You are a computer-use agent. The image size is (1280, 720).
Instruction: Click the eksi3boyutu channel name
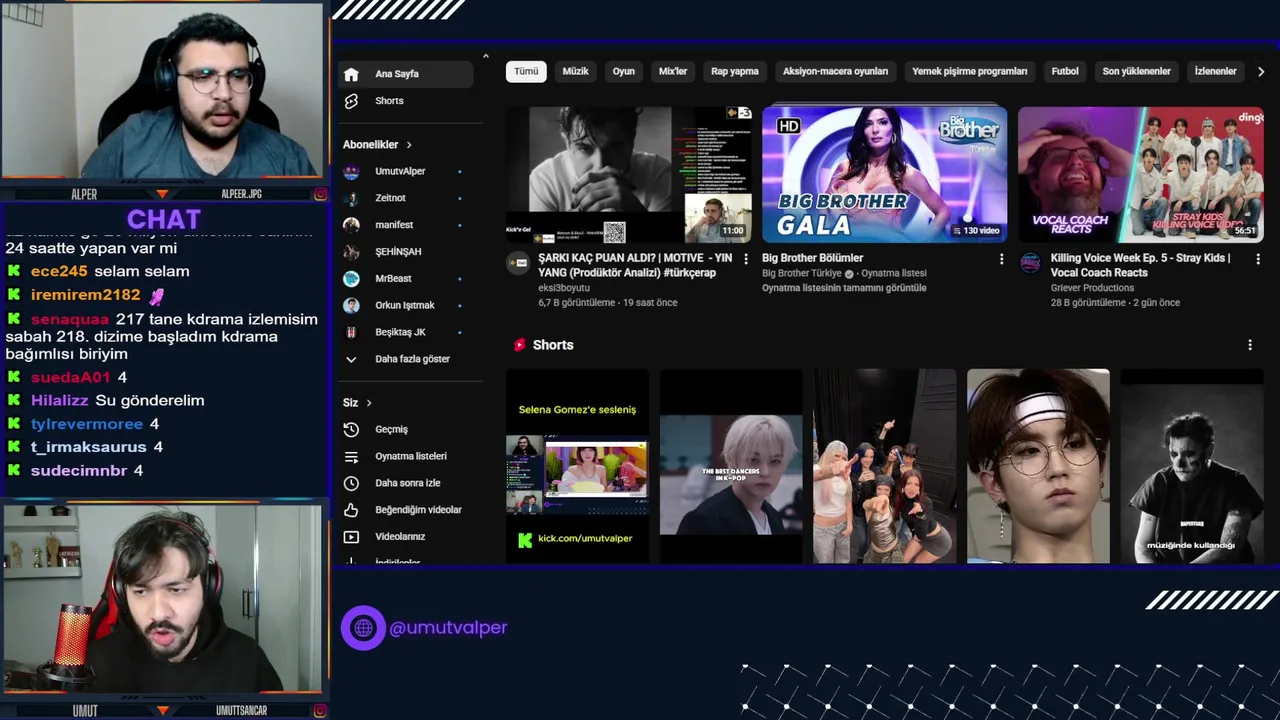click(x=563, y=288)
